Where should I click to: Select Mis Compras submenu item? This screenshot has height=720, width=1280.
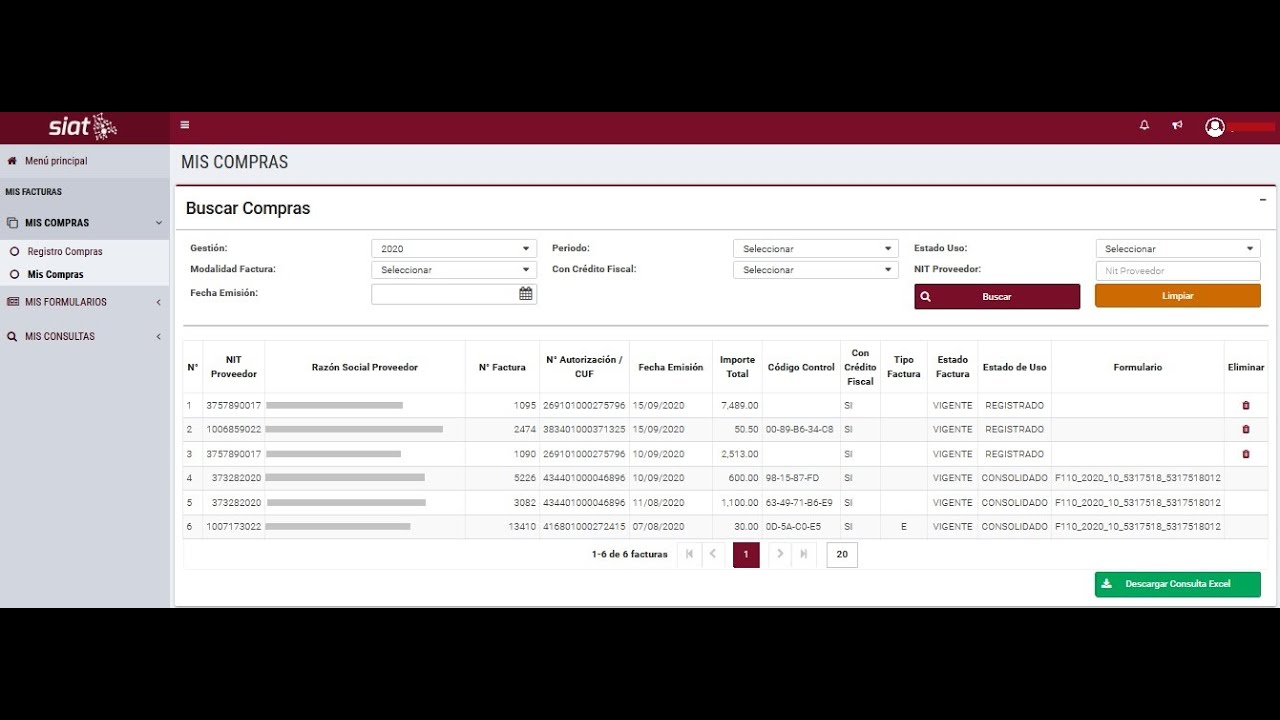coord(55,274)
